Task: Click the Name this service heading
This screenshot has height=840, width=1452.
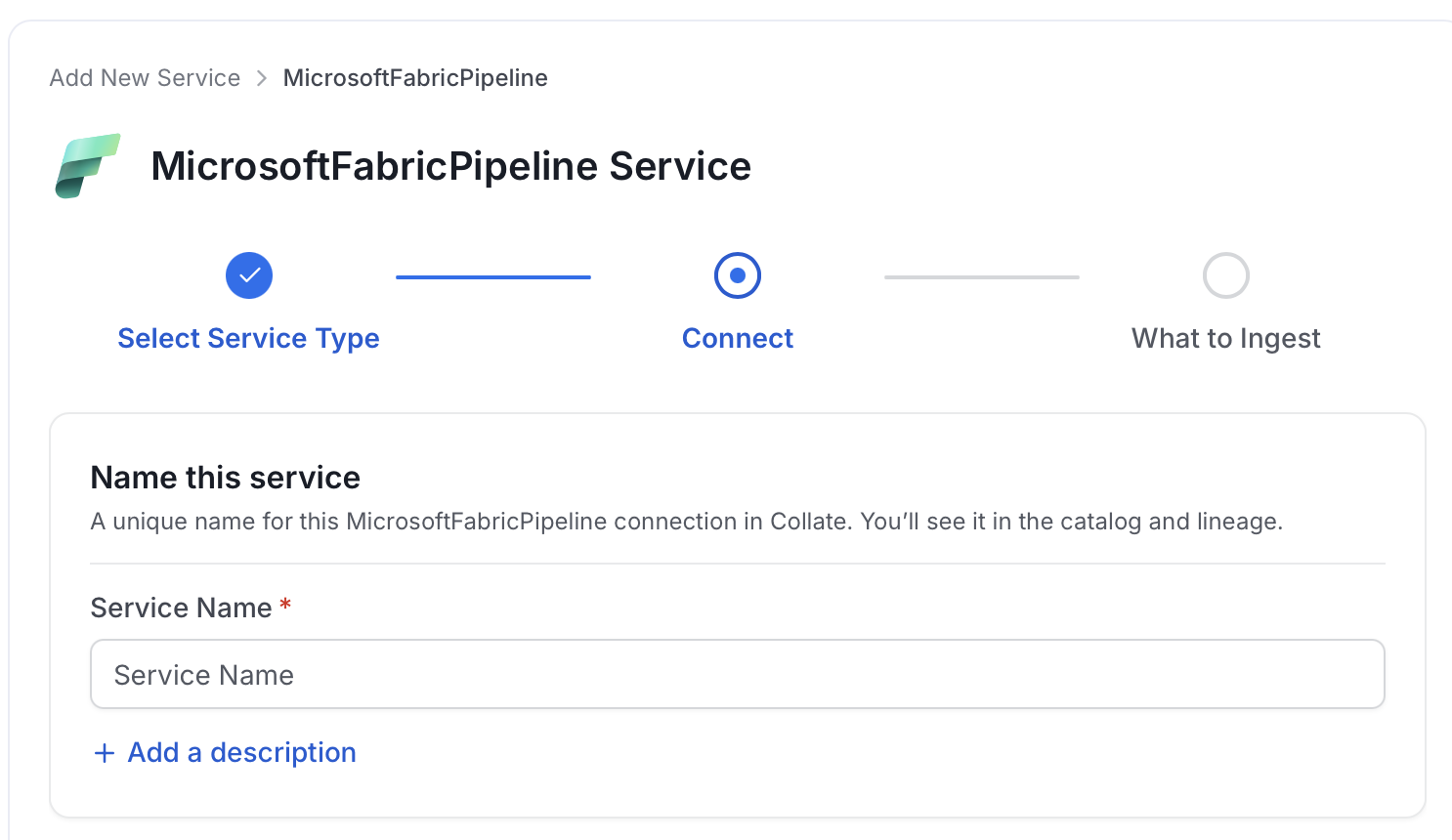Action: [226, 478]
